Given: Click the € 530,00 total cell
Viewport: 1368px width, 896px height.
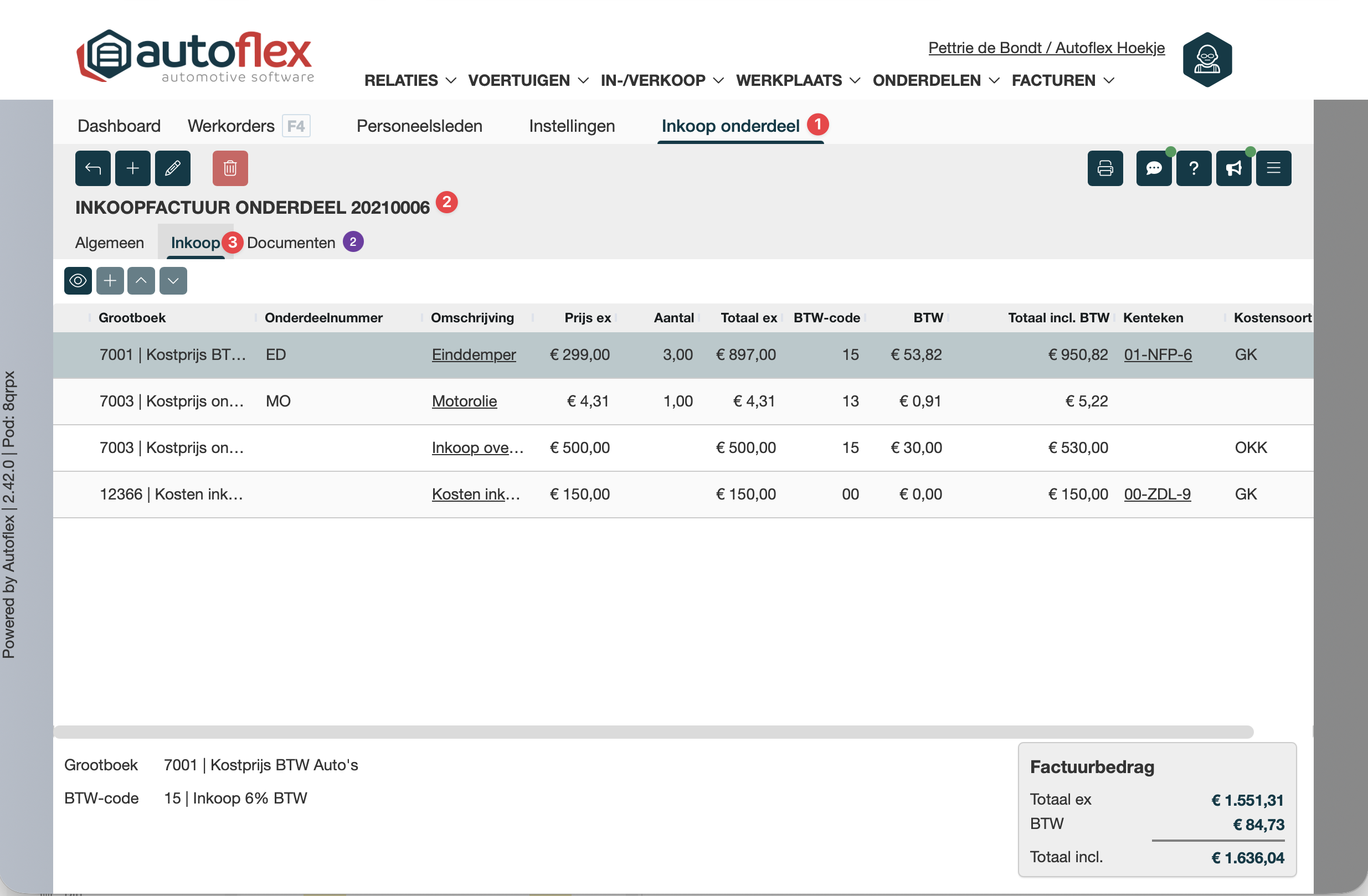Looking at the screenshot, I should pos(1078,447).
